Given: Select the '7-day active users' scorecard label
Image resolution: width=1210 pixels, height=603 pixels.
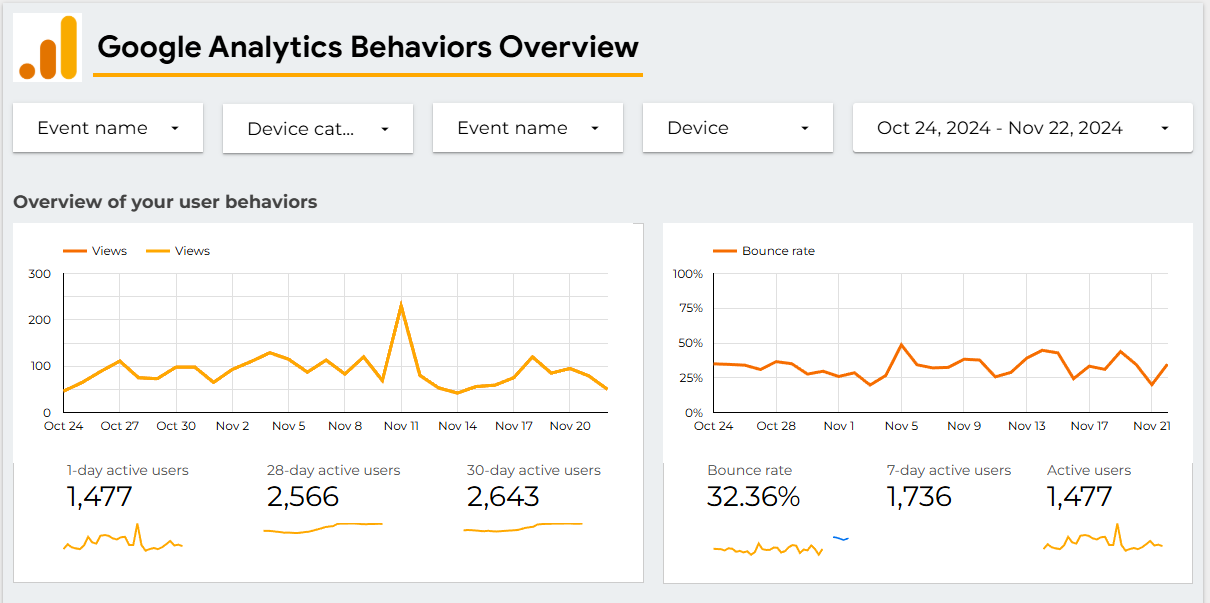Looking at the screenshot, I should pos(949,470).
